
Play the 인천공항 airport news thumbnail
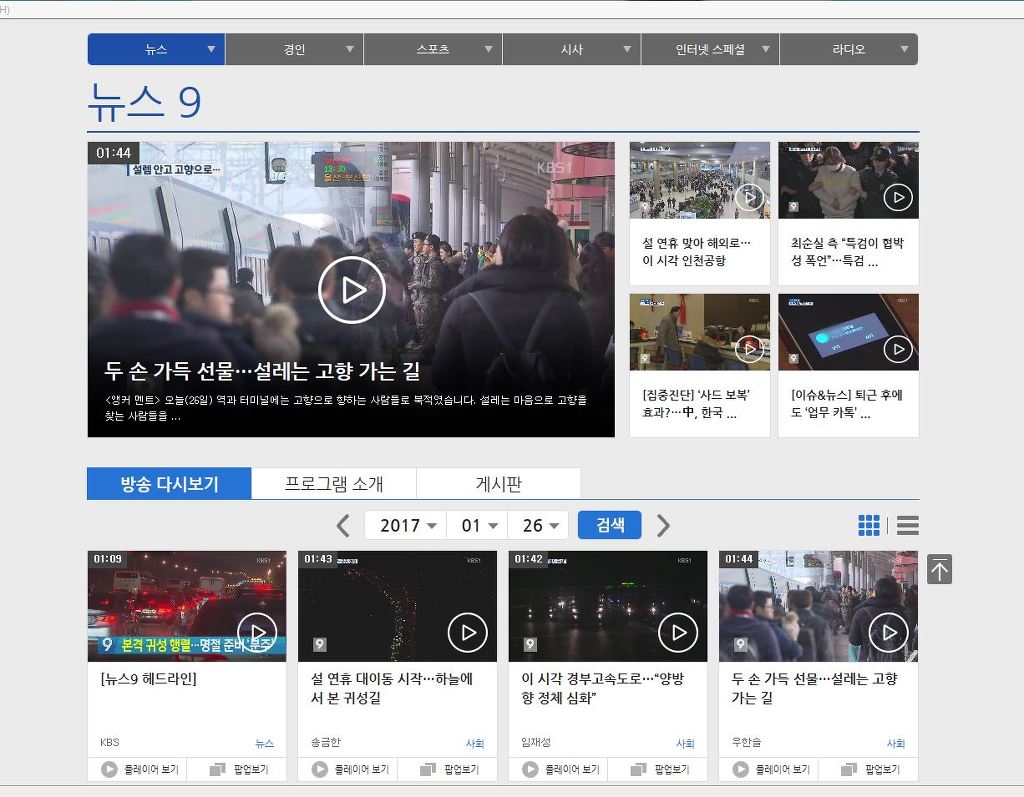pos(749,197)
